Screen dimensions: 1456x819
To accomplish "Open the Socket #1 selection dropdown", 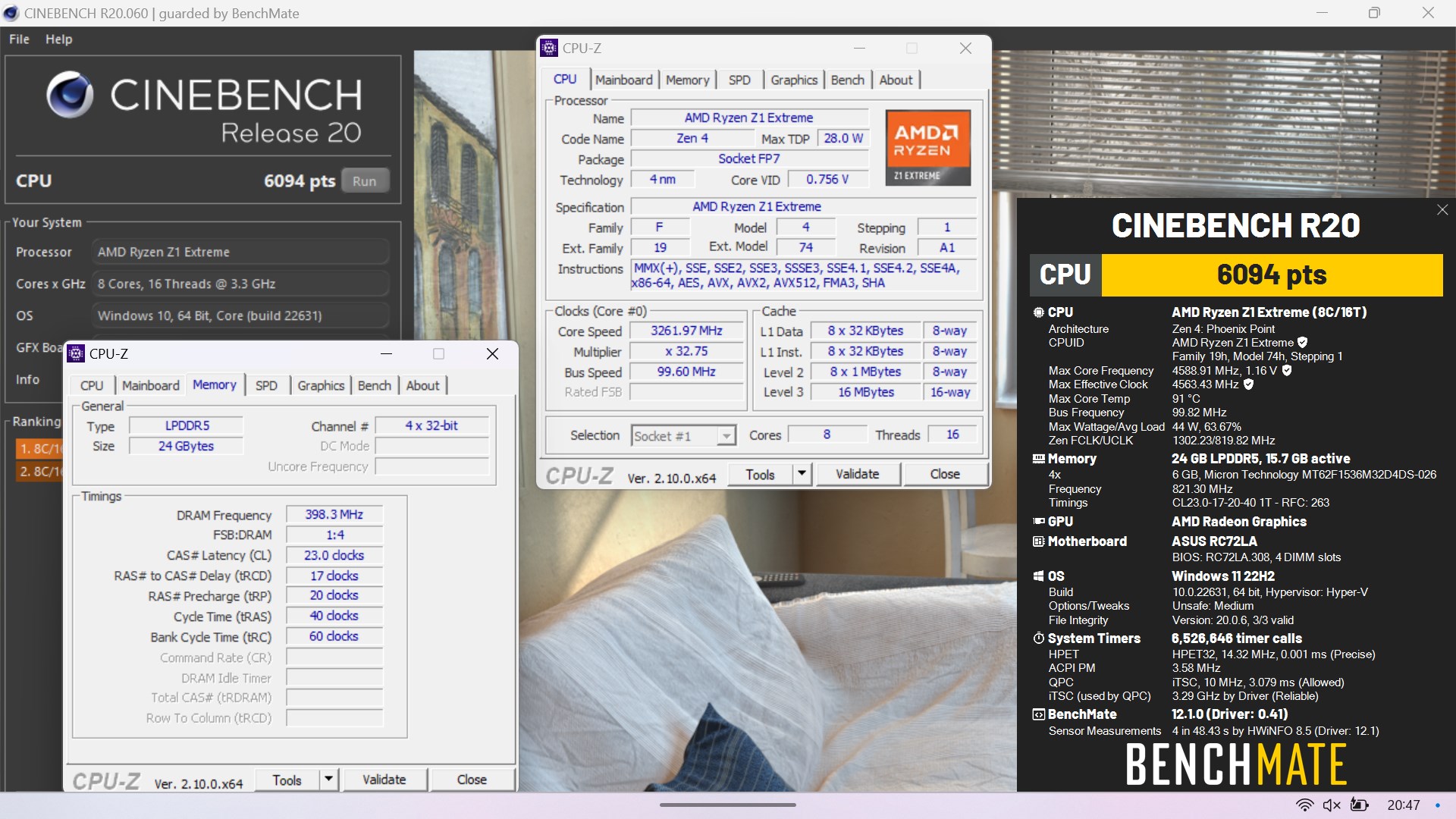I will 683,436.
